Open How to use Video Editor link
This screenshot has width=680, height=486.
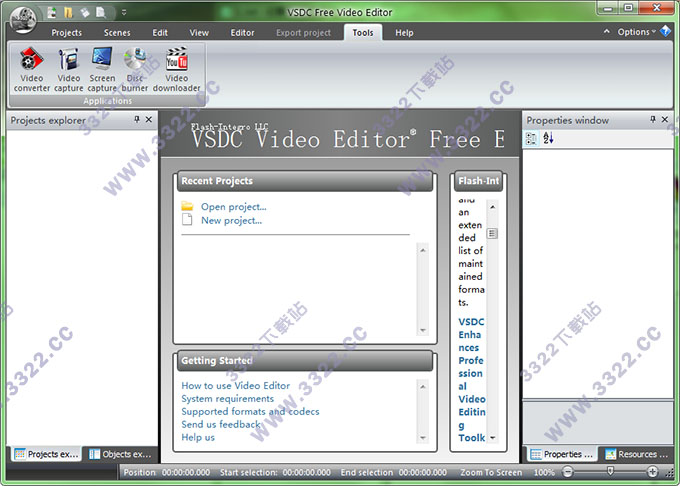coord(235,385)
